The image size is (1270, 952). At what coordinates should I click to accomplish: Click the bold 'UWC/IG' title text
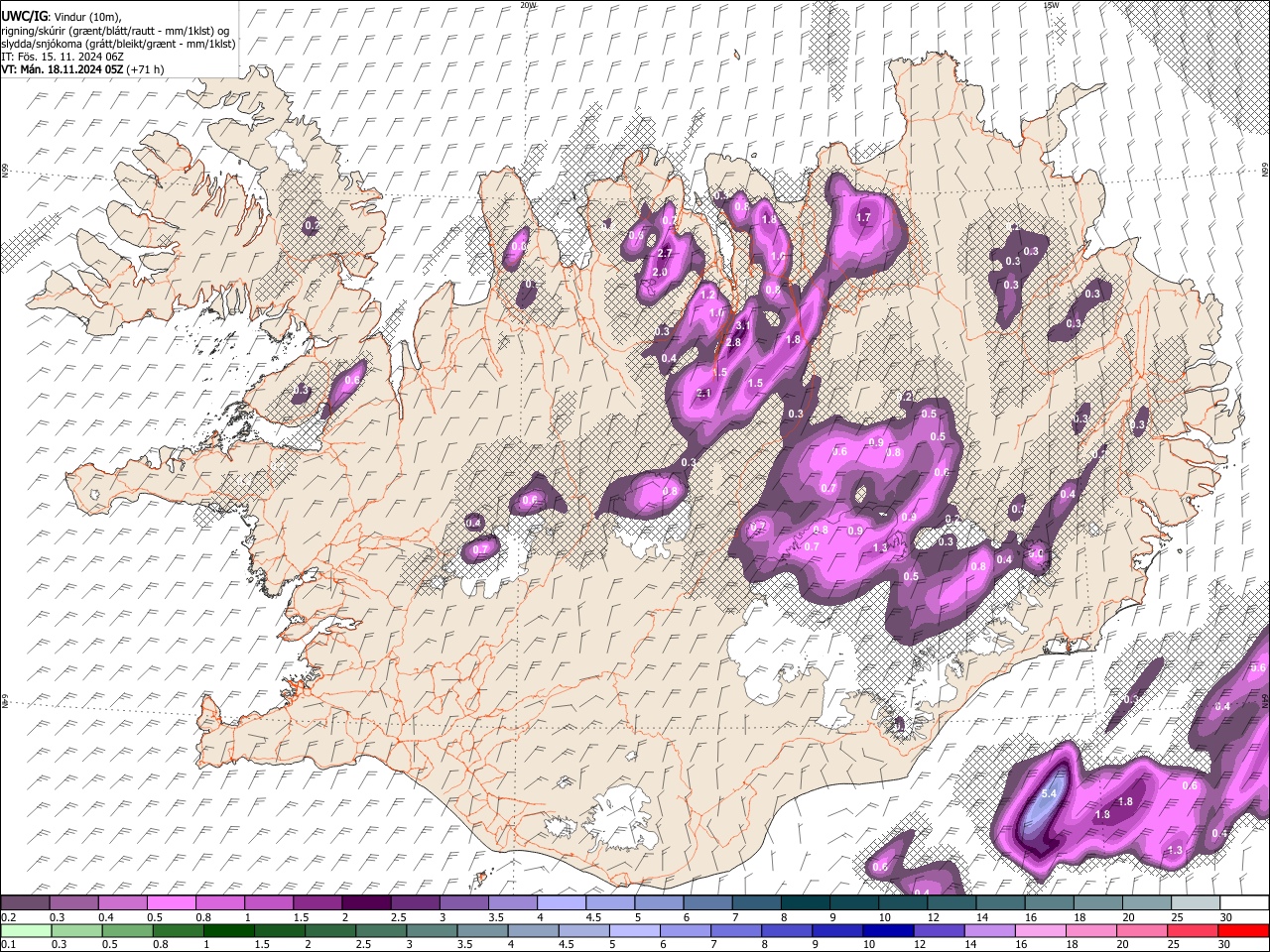[24, 16]
